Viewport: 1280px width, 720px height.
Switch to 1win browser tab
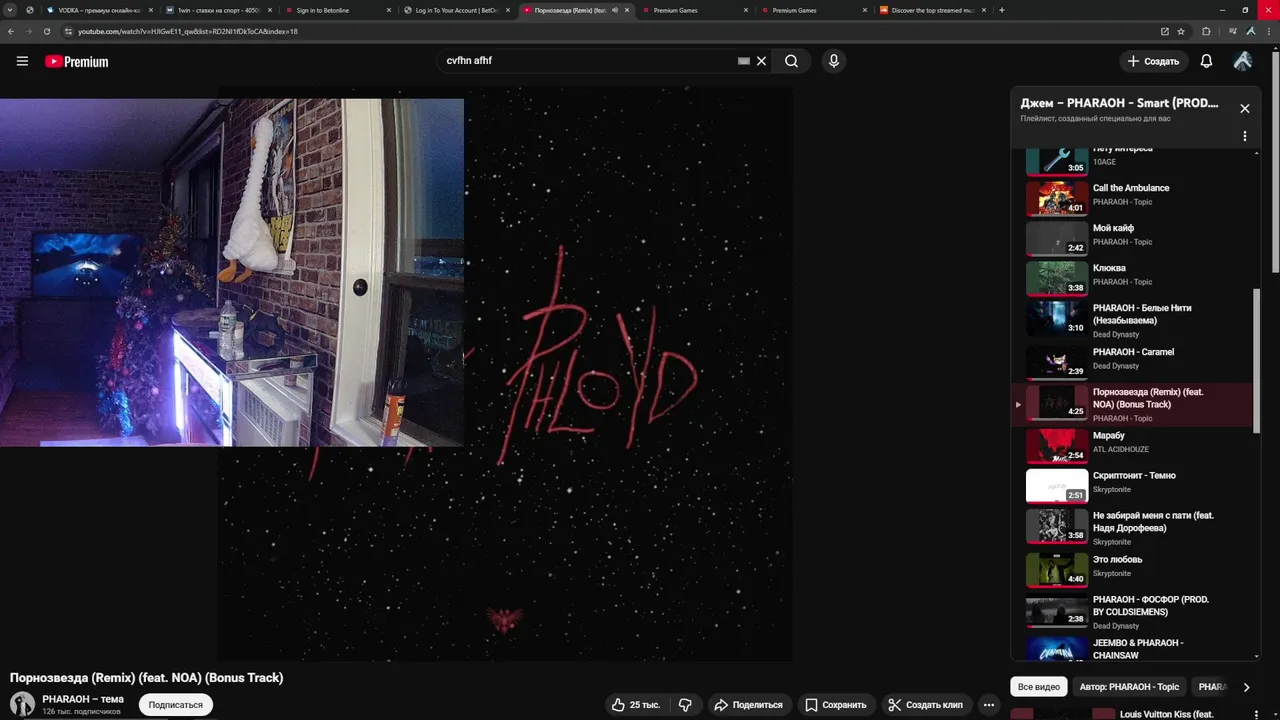pyautogui.click(x=216, y=10)
